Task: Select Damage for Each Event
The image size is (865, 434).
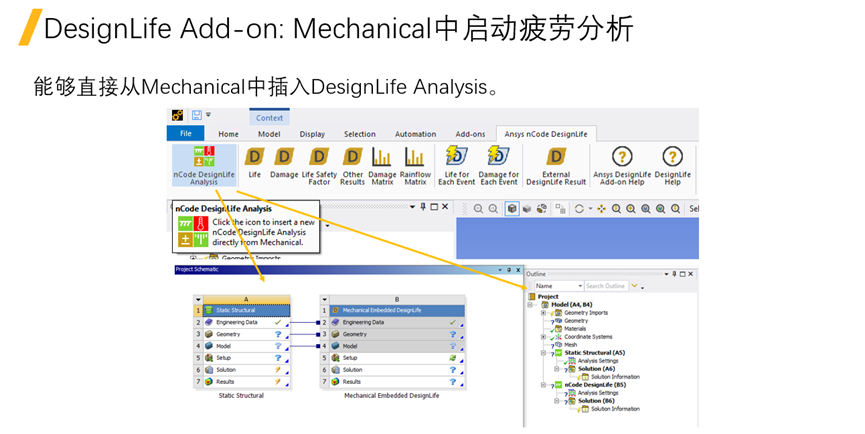Action: (499, 165)
